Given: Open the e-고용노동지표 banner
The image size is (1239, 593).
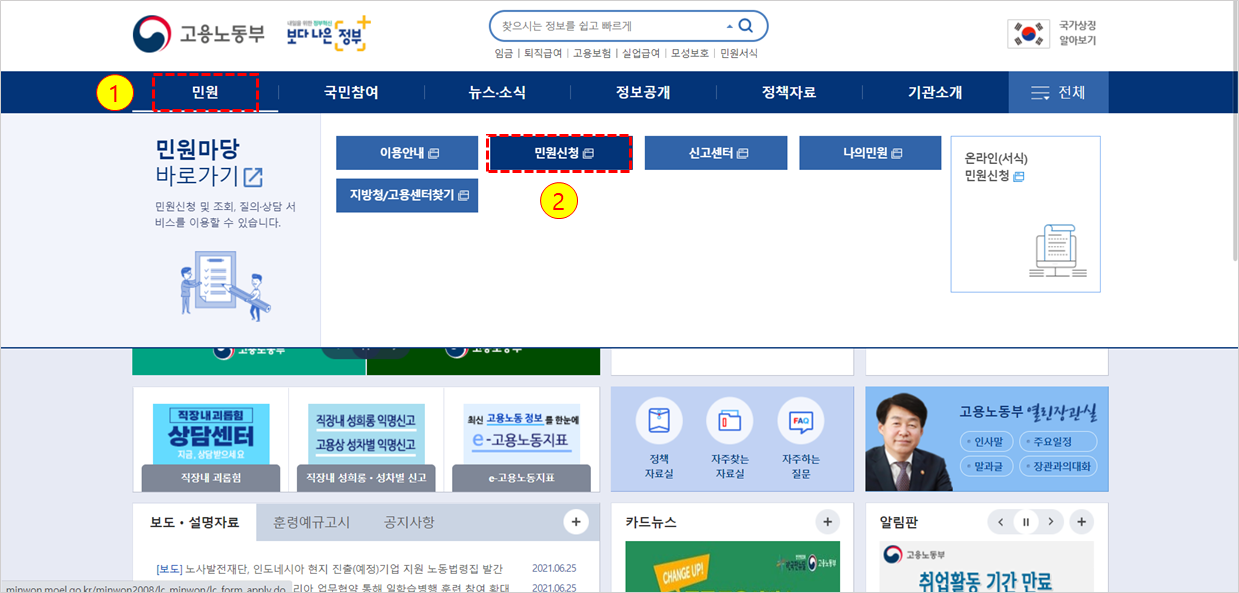Looking at the screenshot, I should (x=521, y=447).
